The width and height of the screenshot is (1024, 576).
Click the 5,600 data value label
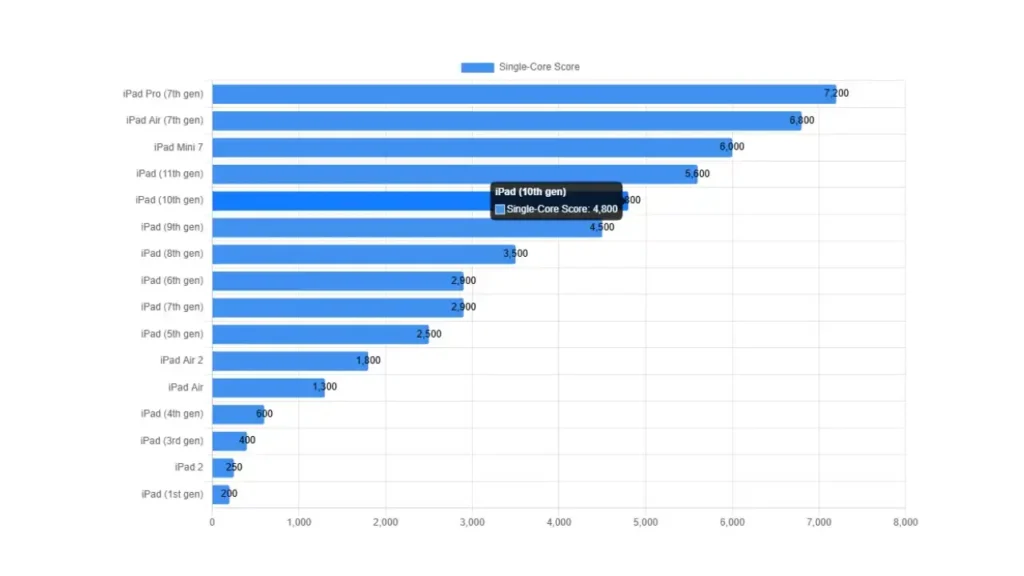click(697, 174)
